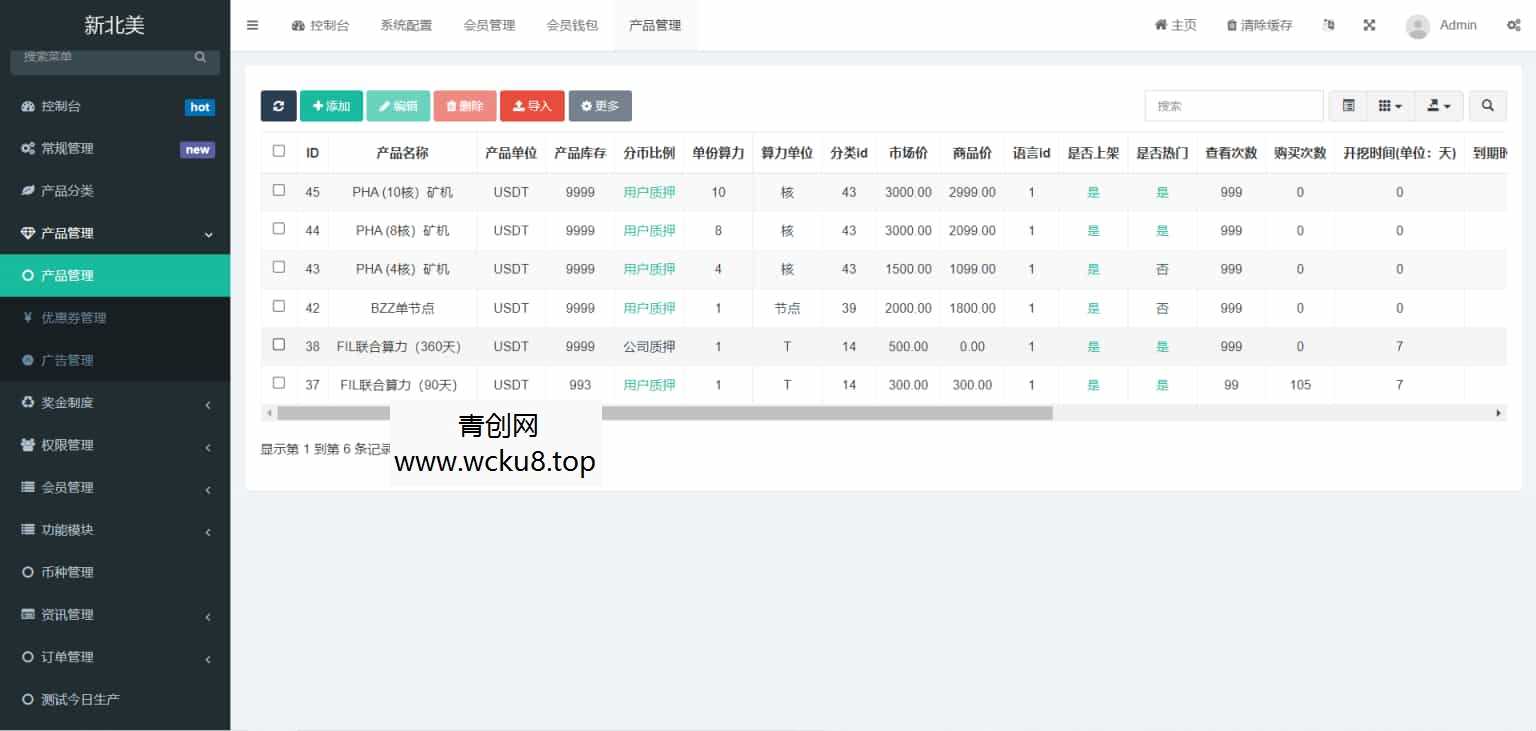Click the 添加 add button
Viewport: 1536px width, 731px height.
point(331,105)
